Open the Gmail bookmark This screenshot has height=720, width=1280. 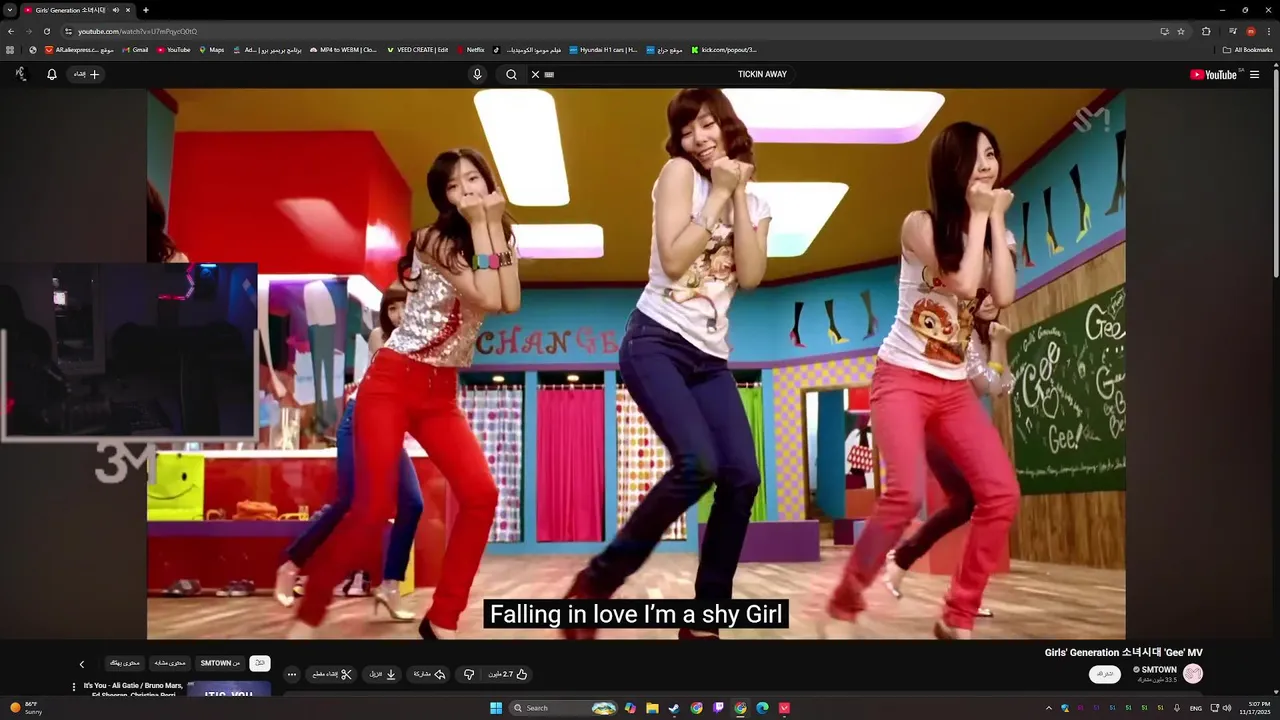pos(135,50)
